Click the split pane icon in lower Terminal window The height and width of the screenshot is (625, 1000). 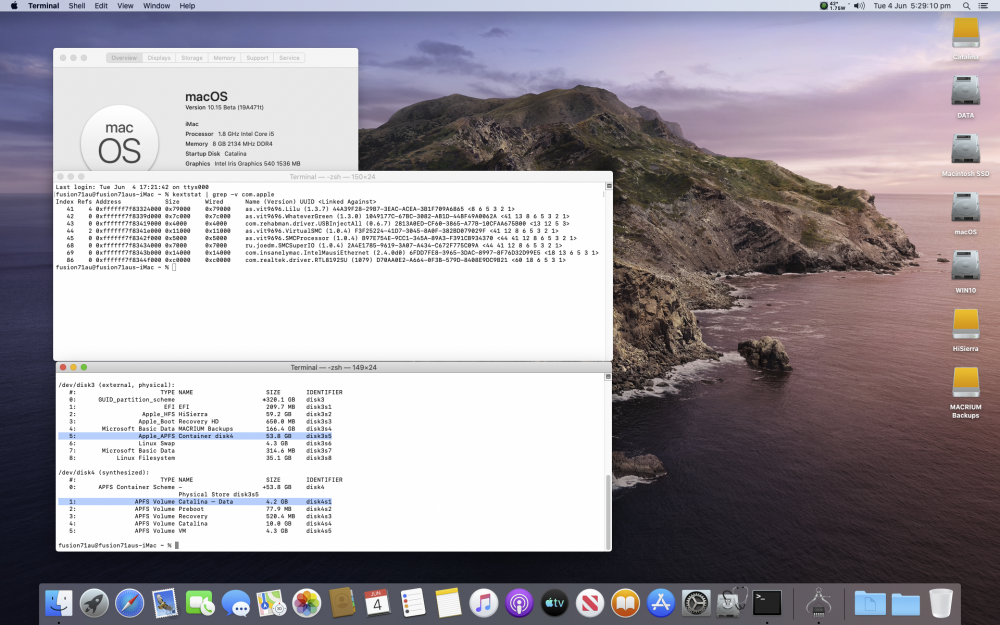(x=607, y=376)
